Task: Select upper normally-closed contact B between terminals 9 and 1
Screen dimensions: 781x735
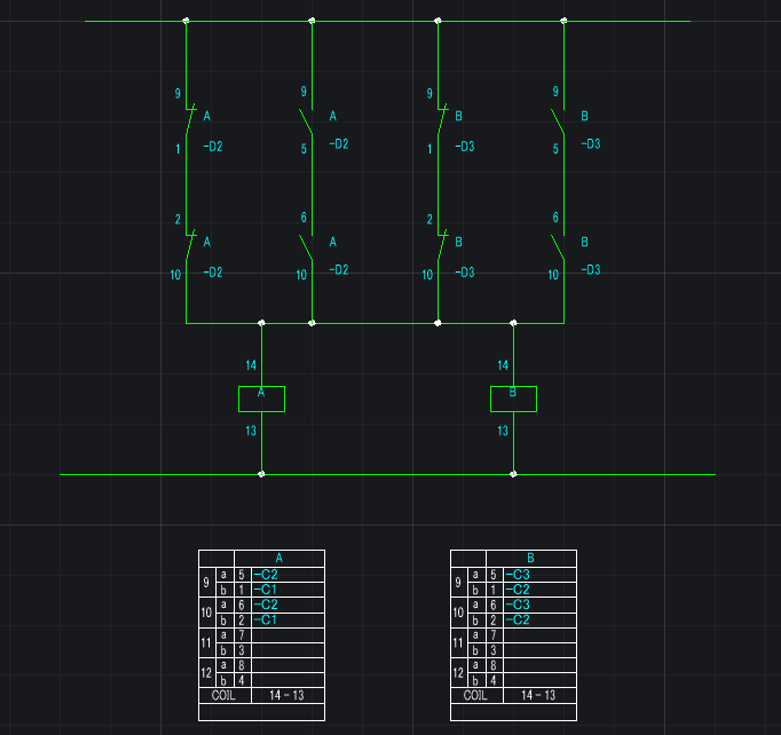Action: 442,120
